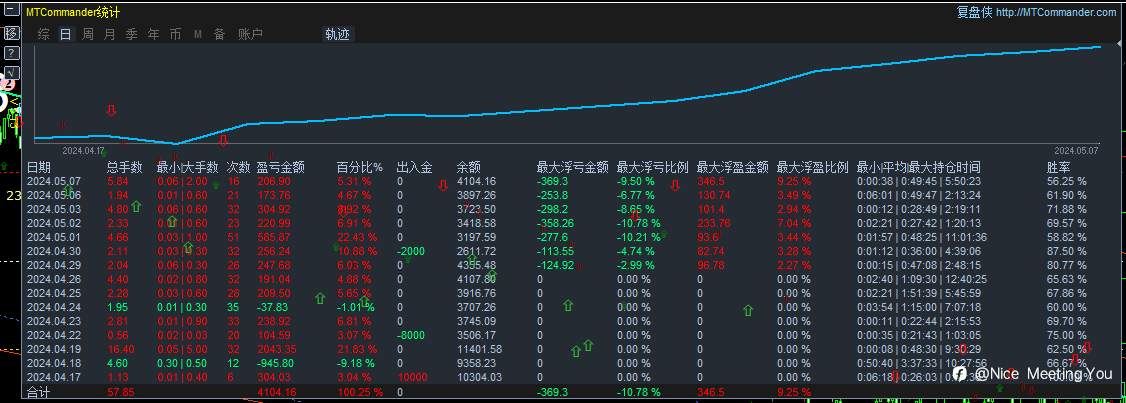Click the 585.87 profit value
This screenshot has width=1126, height=403.
click(x=274, y=237)
